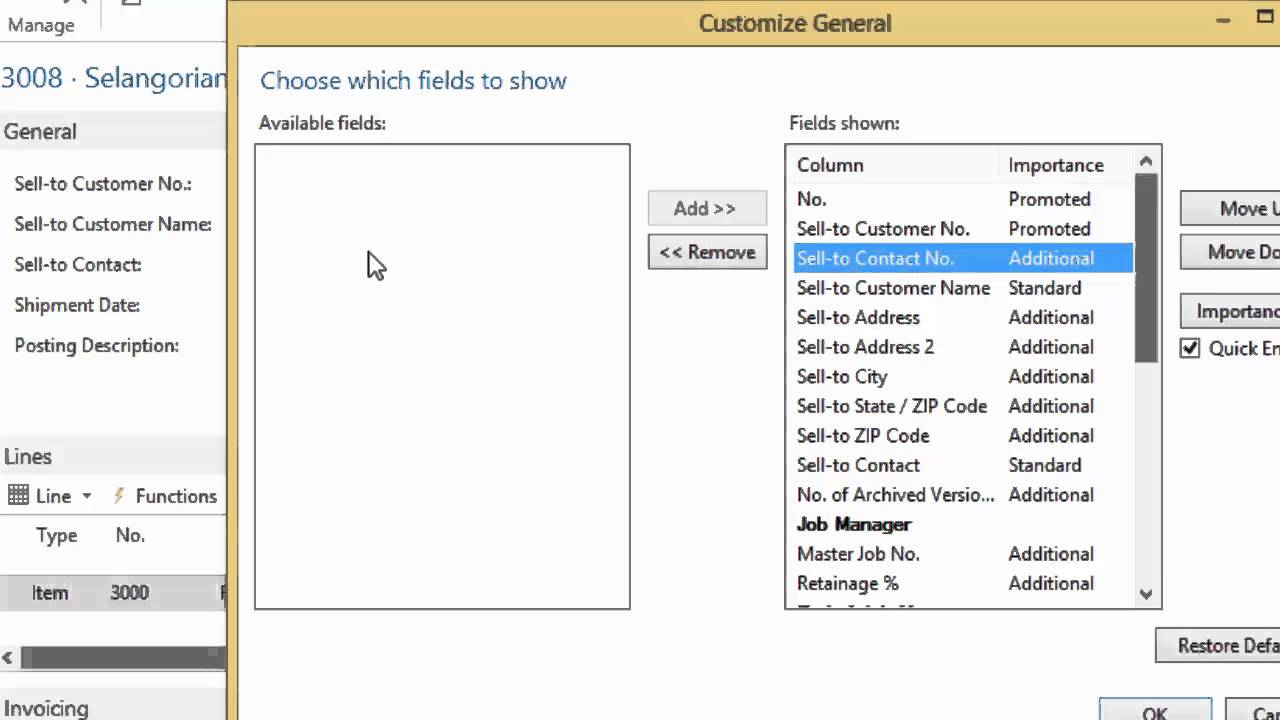Click the Type column header in Lines
Image resolution: width=1280 pixels, height=720 pixels.
point(57,535)
